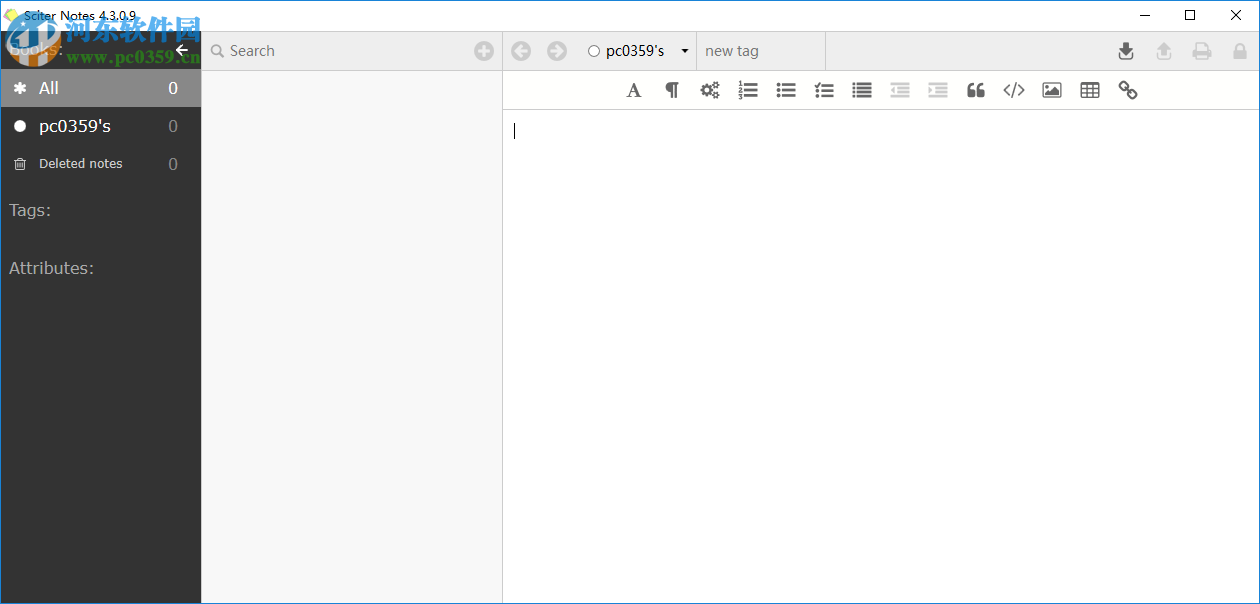
Task: Insert a hyperlink into the note
Action: (x=1128, y=90)
